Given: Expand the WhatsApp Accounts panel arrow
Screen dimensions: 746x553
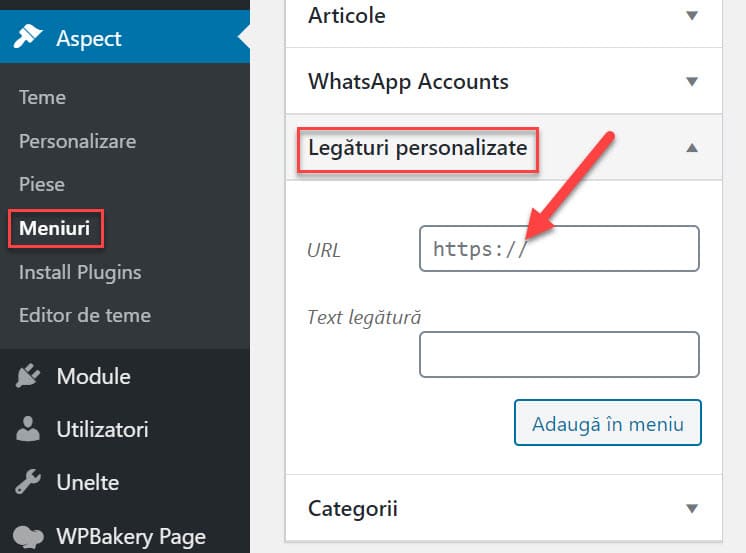Looking at the screenshot, I should pyautogui.click(x=691, y=82).
